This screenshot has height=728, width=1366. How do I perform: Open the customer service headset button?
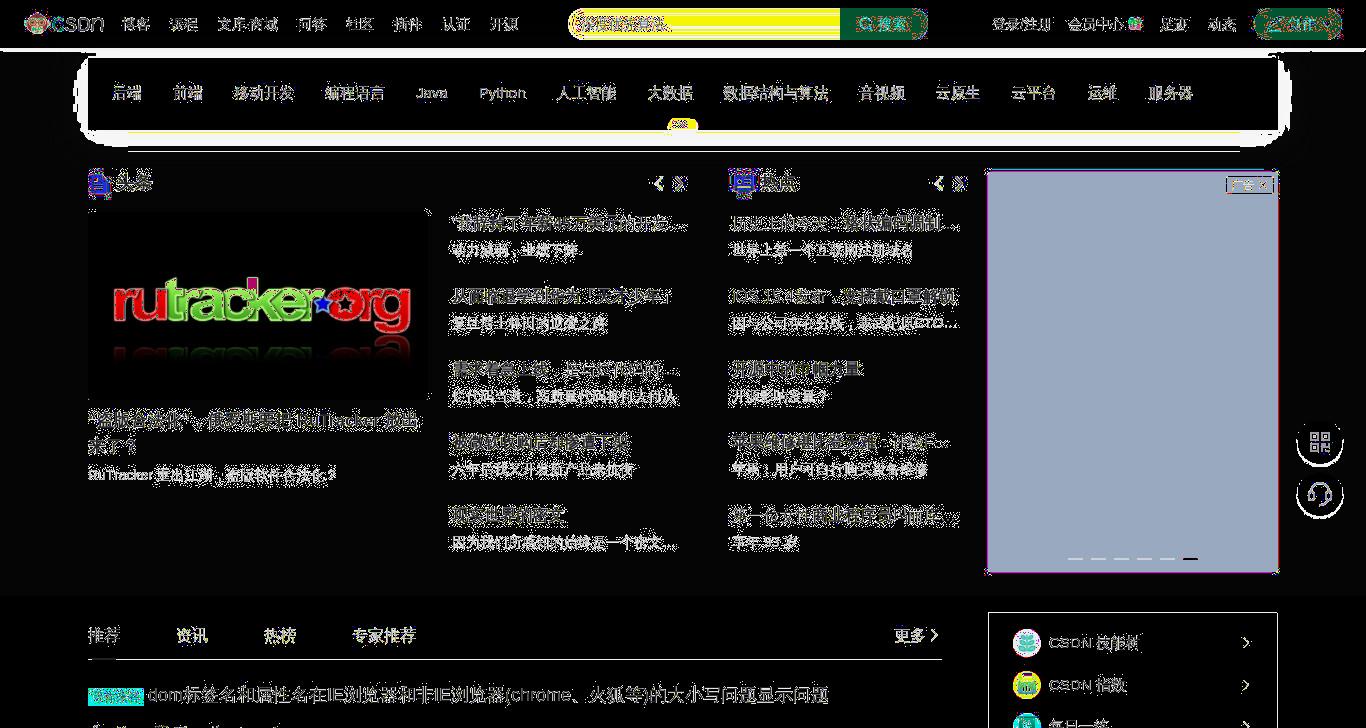[1320, 495]
